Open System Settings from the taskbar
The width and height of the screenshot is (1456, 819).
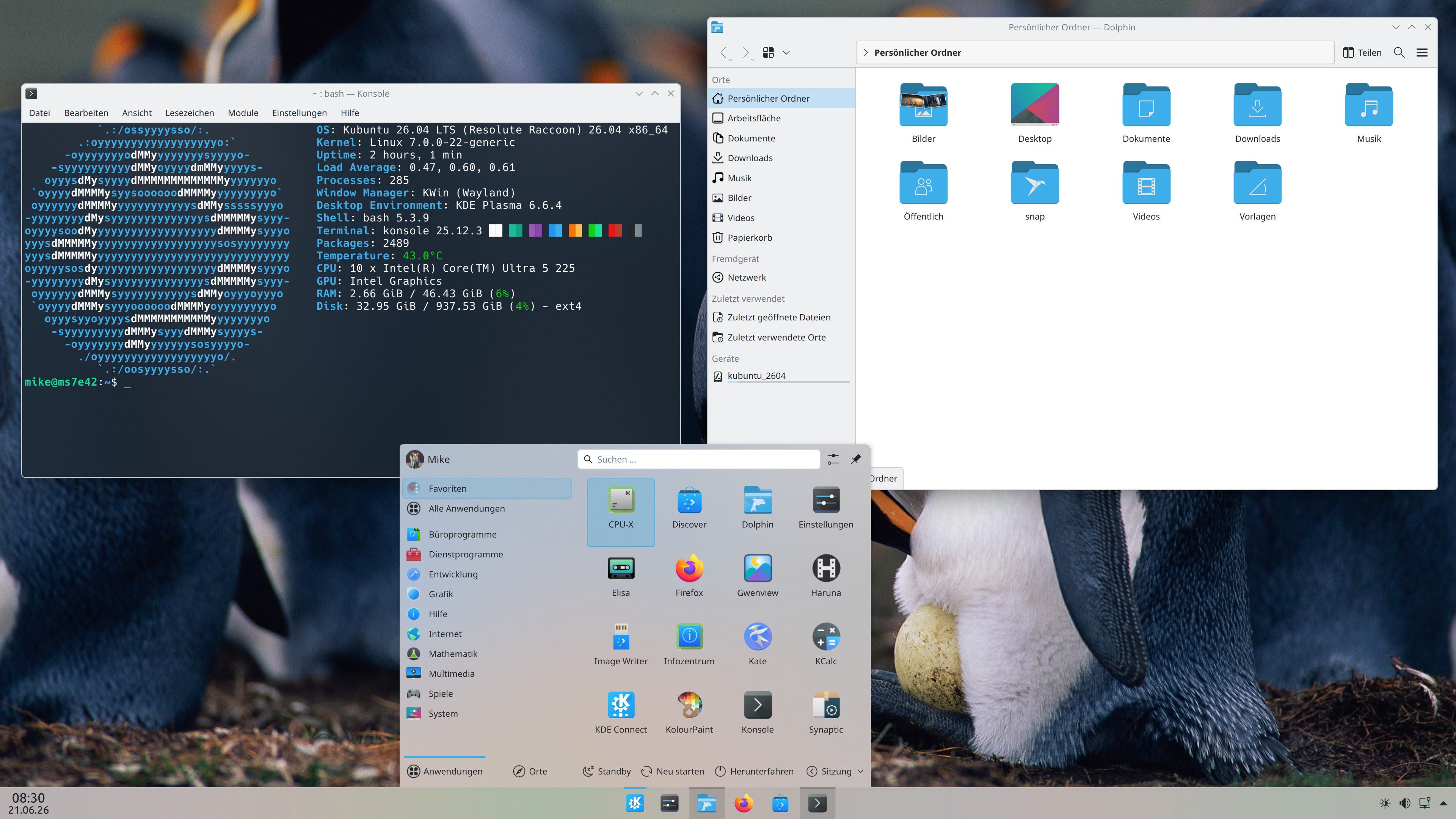coord(670,803)
